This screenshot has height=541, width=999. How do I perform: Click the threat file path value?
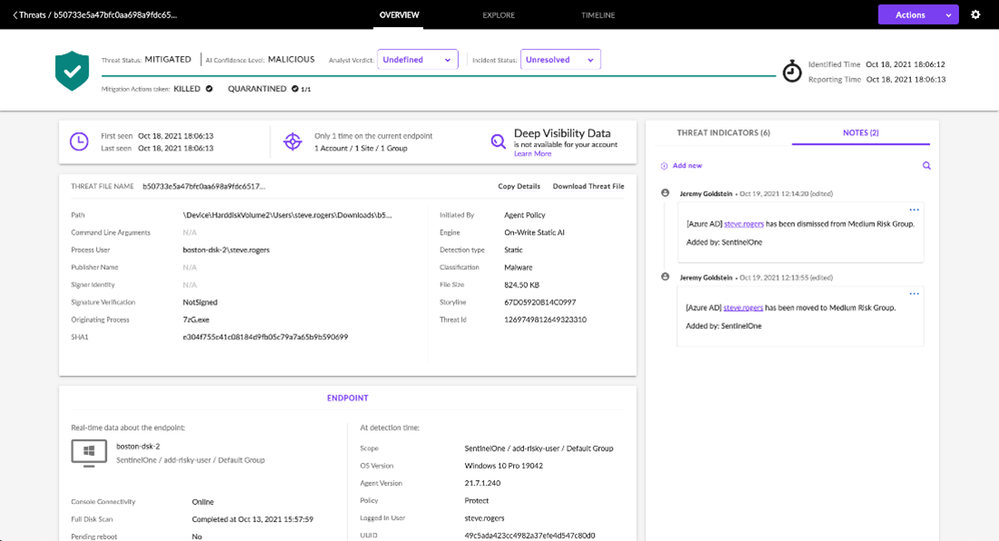tap(287, 215)
